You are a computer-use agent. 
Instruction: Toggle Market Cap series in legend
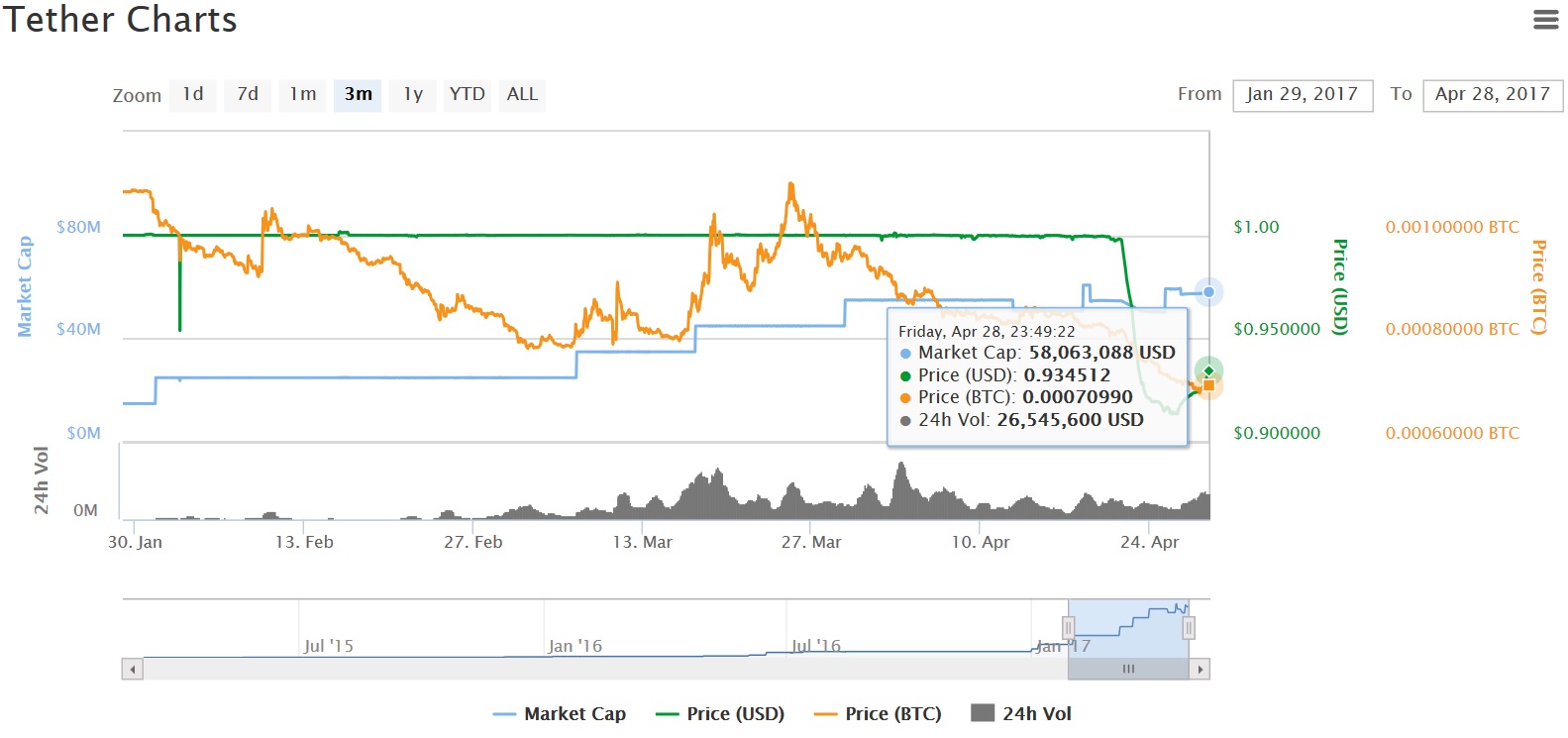tap(560, 713)
